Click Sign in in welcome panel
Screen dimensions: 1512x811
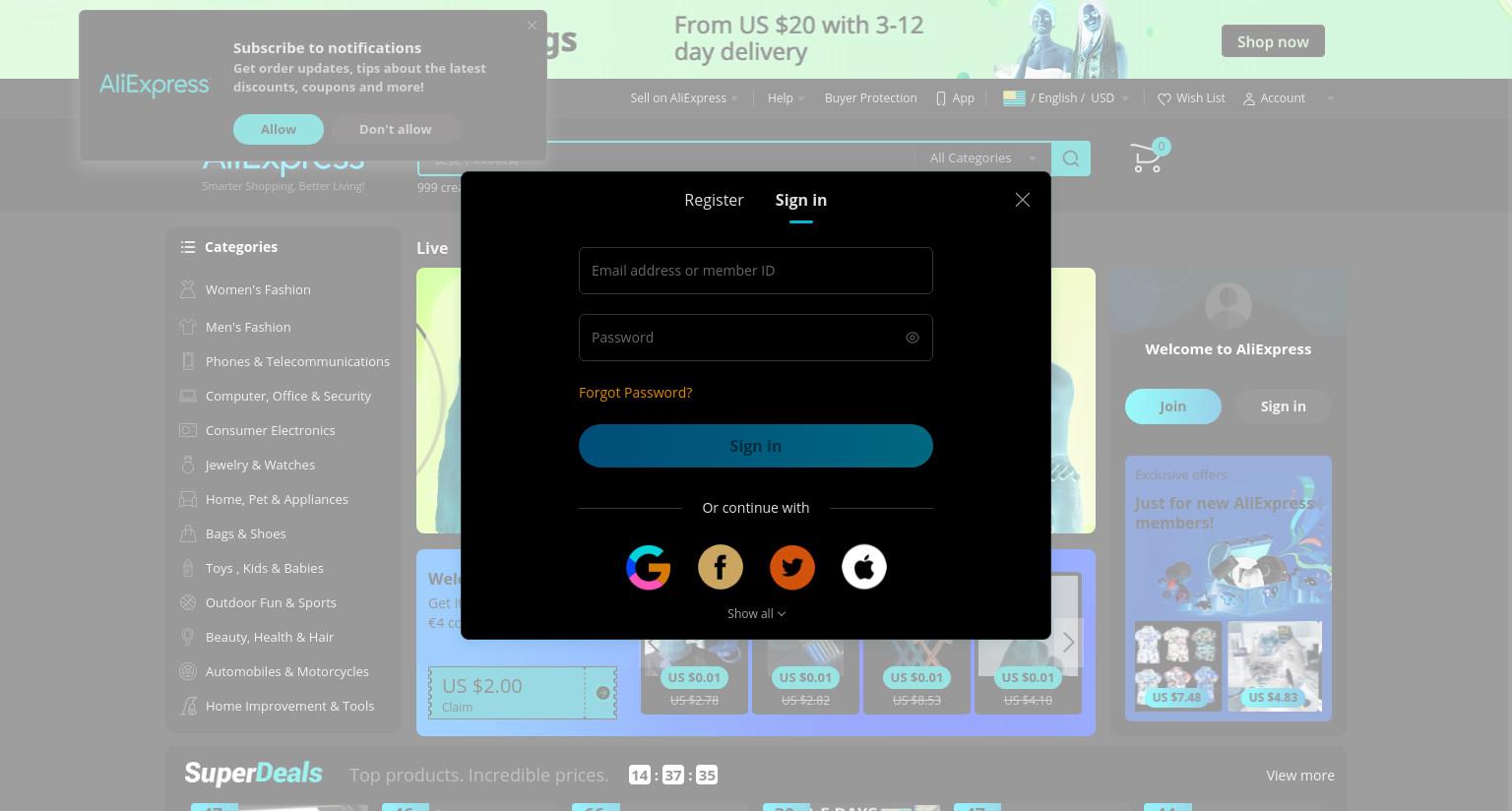1284,406
